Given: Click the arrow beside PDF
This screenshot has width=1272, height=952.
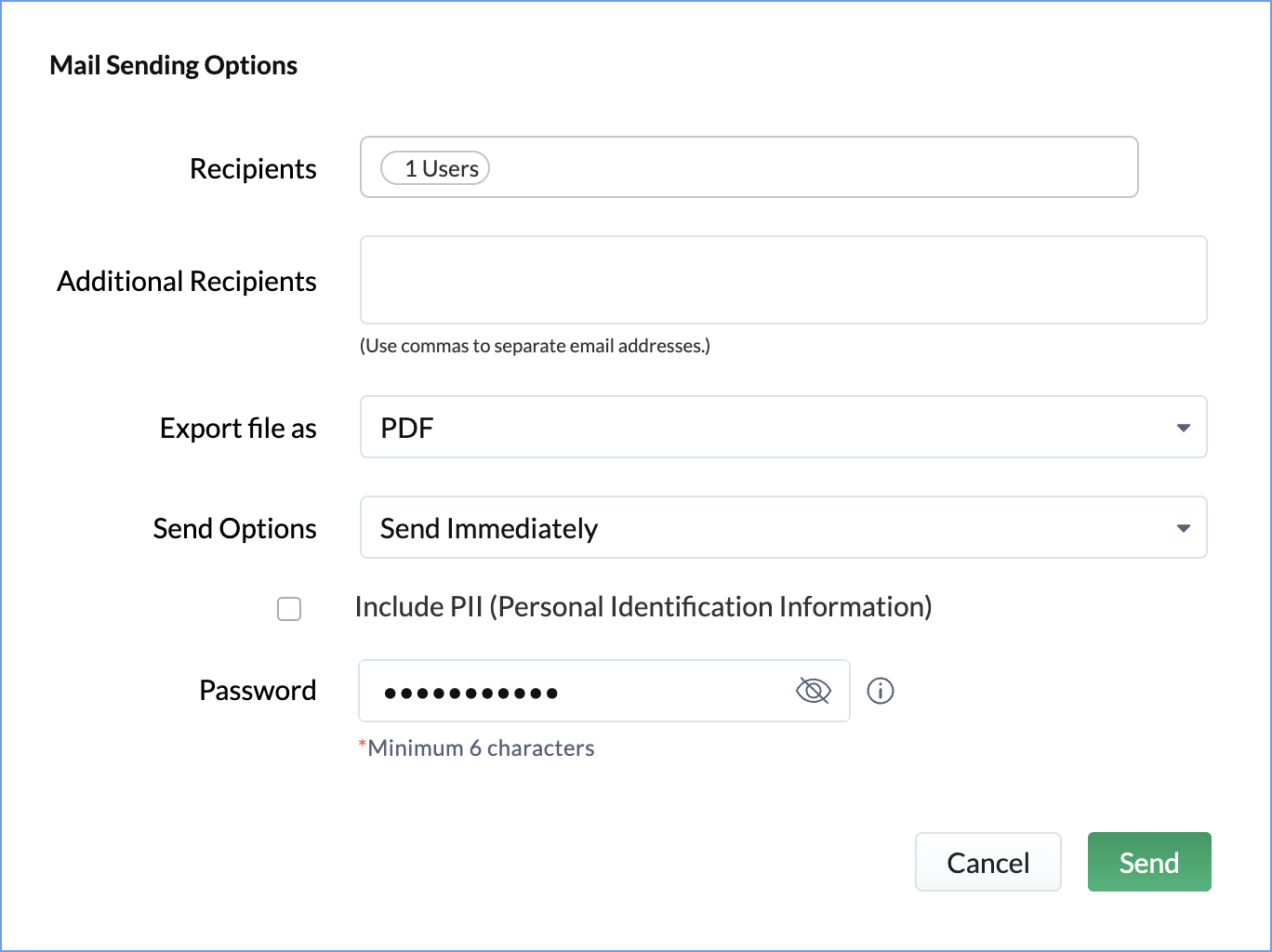Looking at the screenshot, I should click(x=1183, y=428).
